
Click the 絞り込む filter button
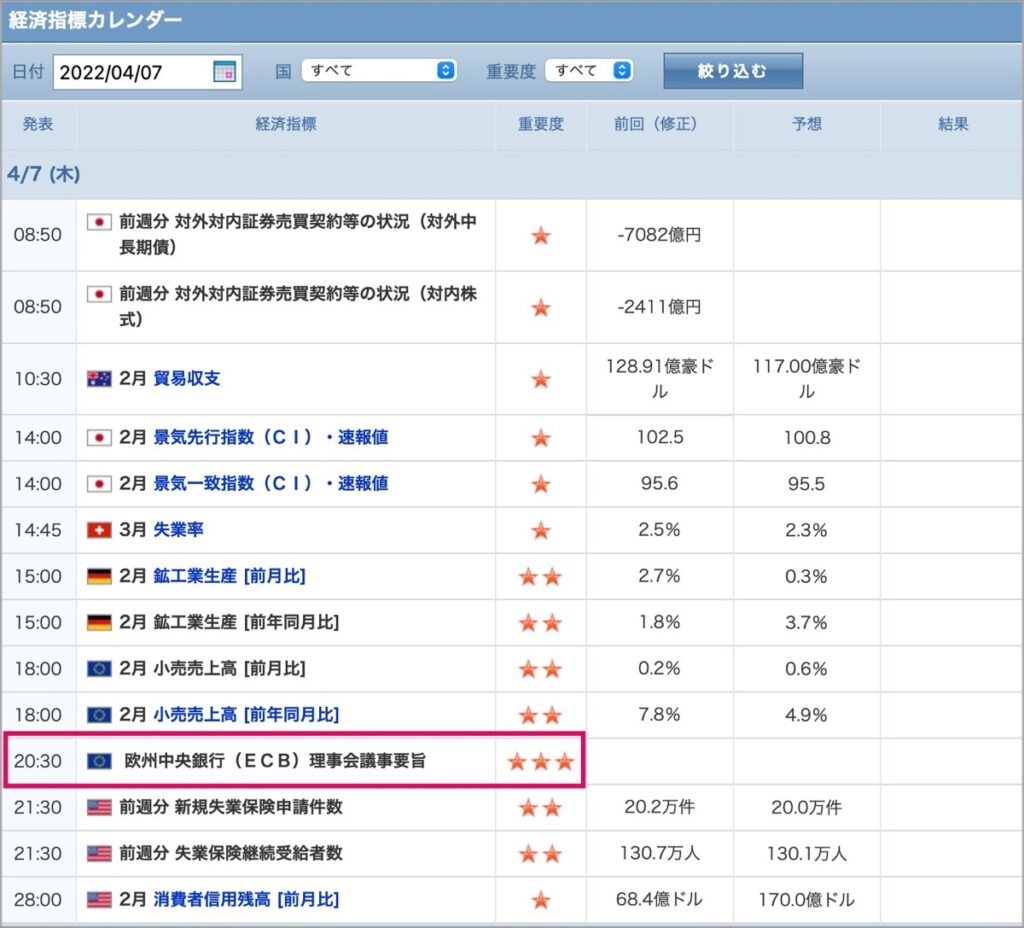point(733,71)
